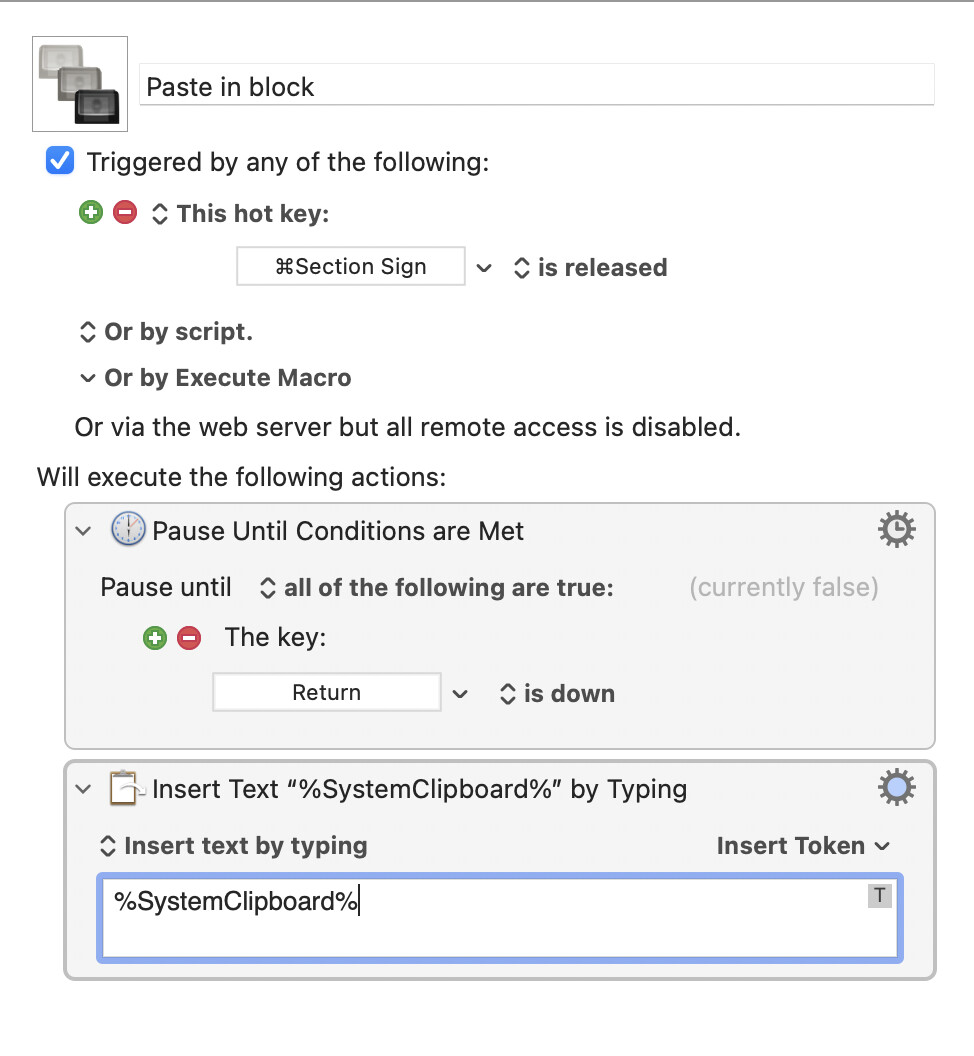Screen dimensions: 974x1056
Task: Change the 'is released' trigger option
Action: click(x=590, y=268)
